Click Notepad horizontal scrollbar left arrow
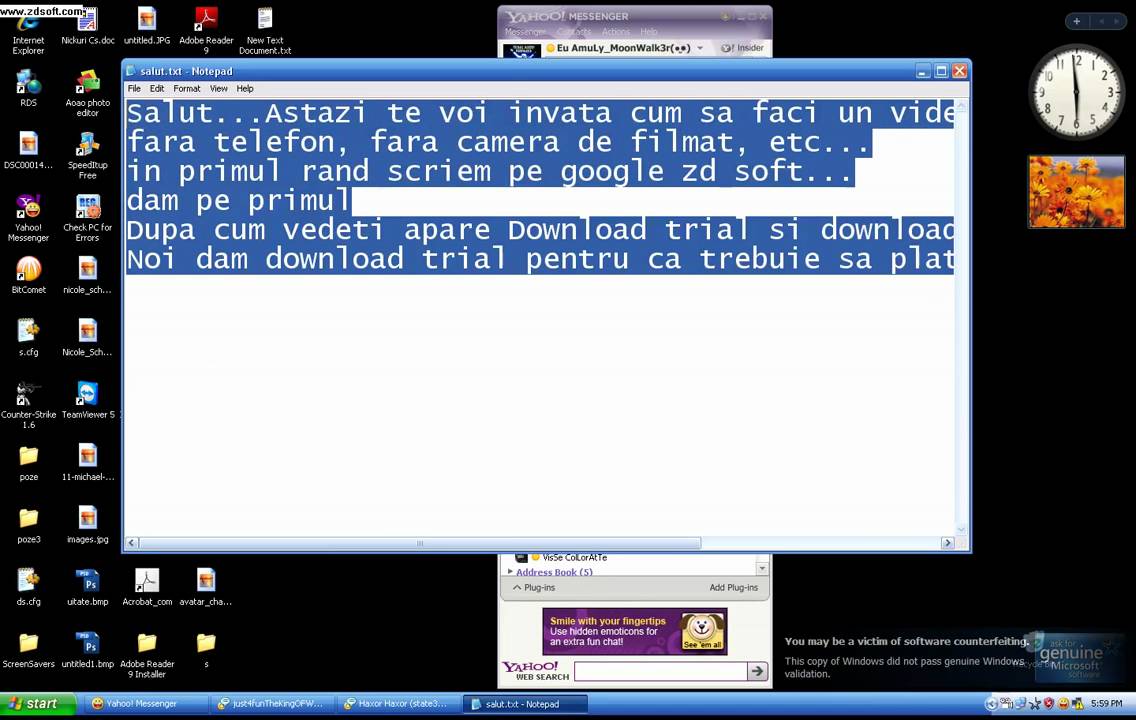The width and height of the screenshot is (1136, 720). pyautogui.click(x=132, y=543)
